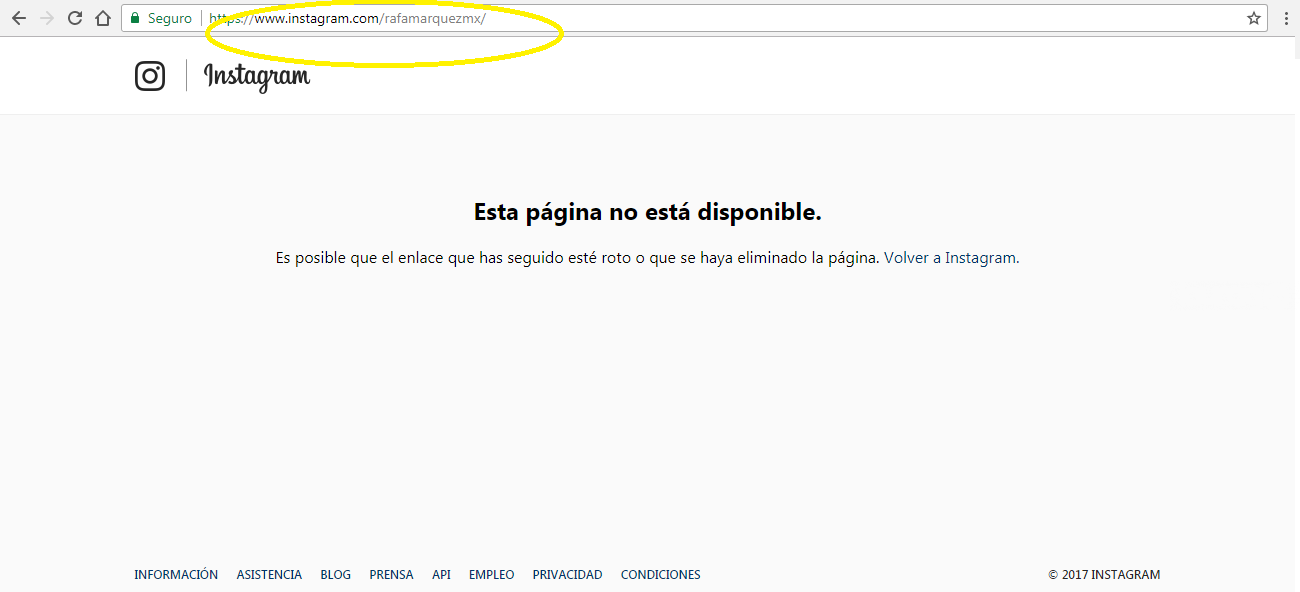
Task: Click the browser back arrow
Action: pyautogui.click(x=18, y=18)
